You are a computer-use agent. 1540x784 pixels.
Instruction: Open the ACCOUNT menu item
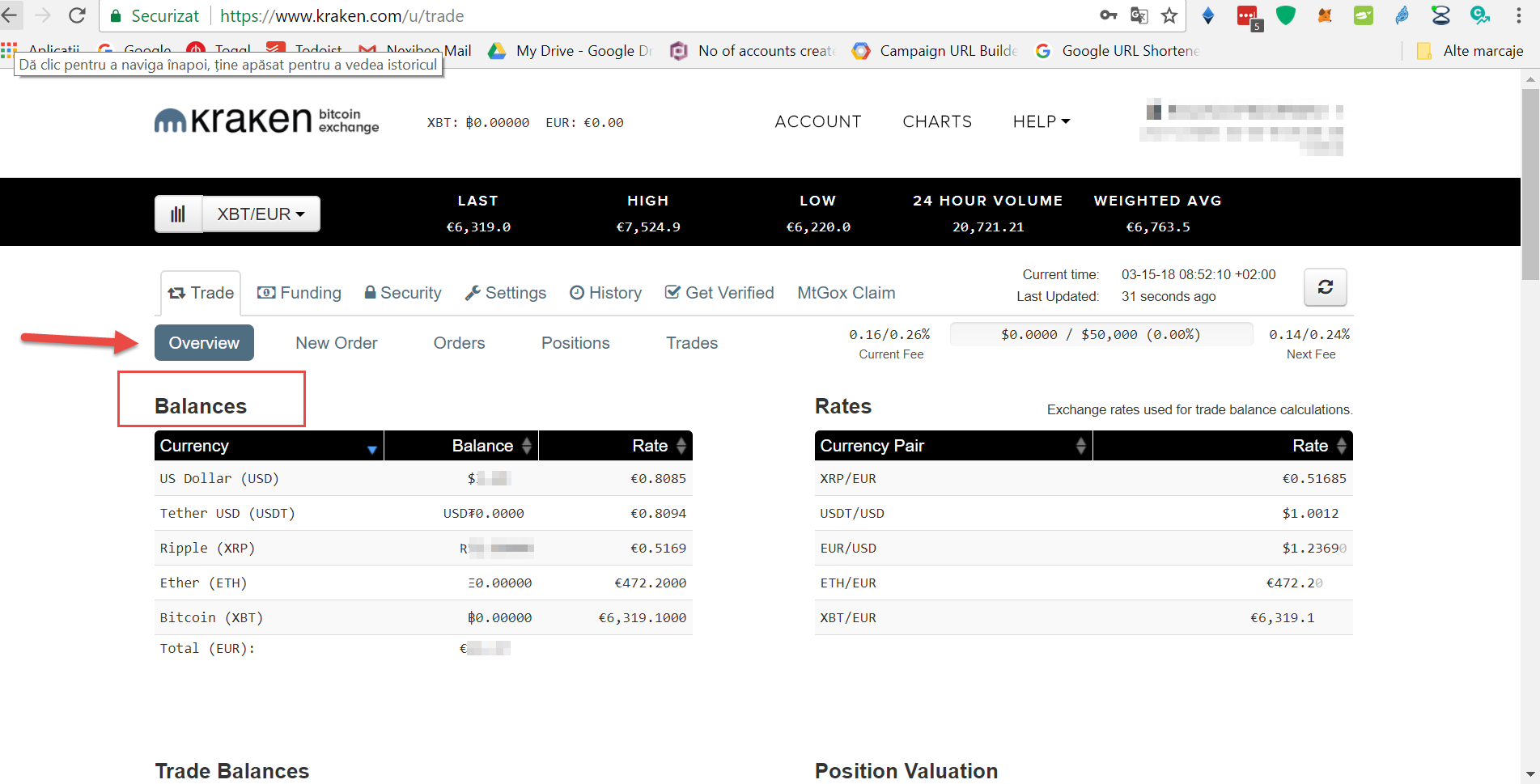coord(818,121)
